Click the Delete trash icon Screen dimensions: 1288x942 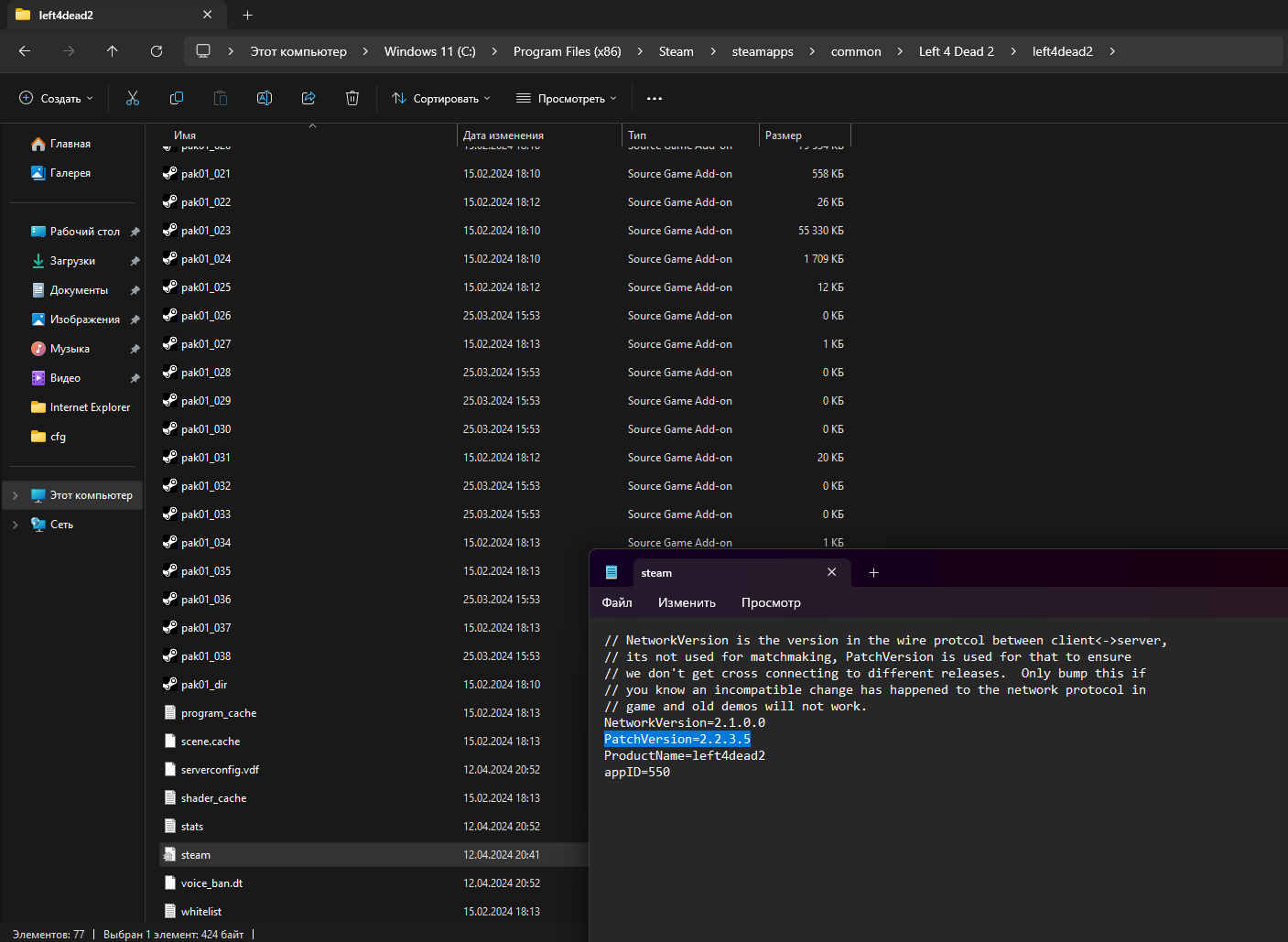point(352,98)
